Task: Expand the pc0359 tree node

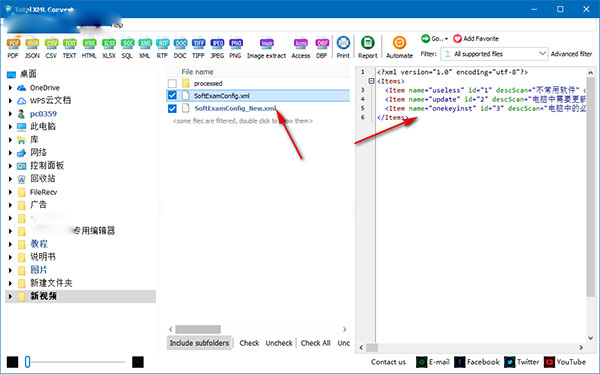Action: [10, 114]
